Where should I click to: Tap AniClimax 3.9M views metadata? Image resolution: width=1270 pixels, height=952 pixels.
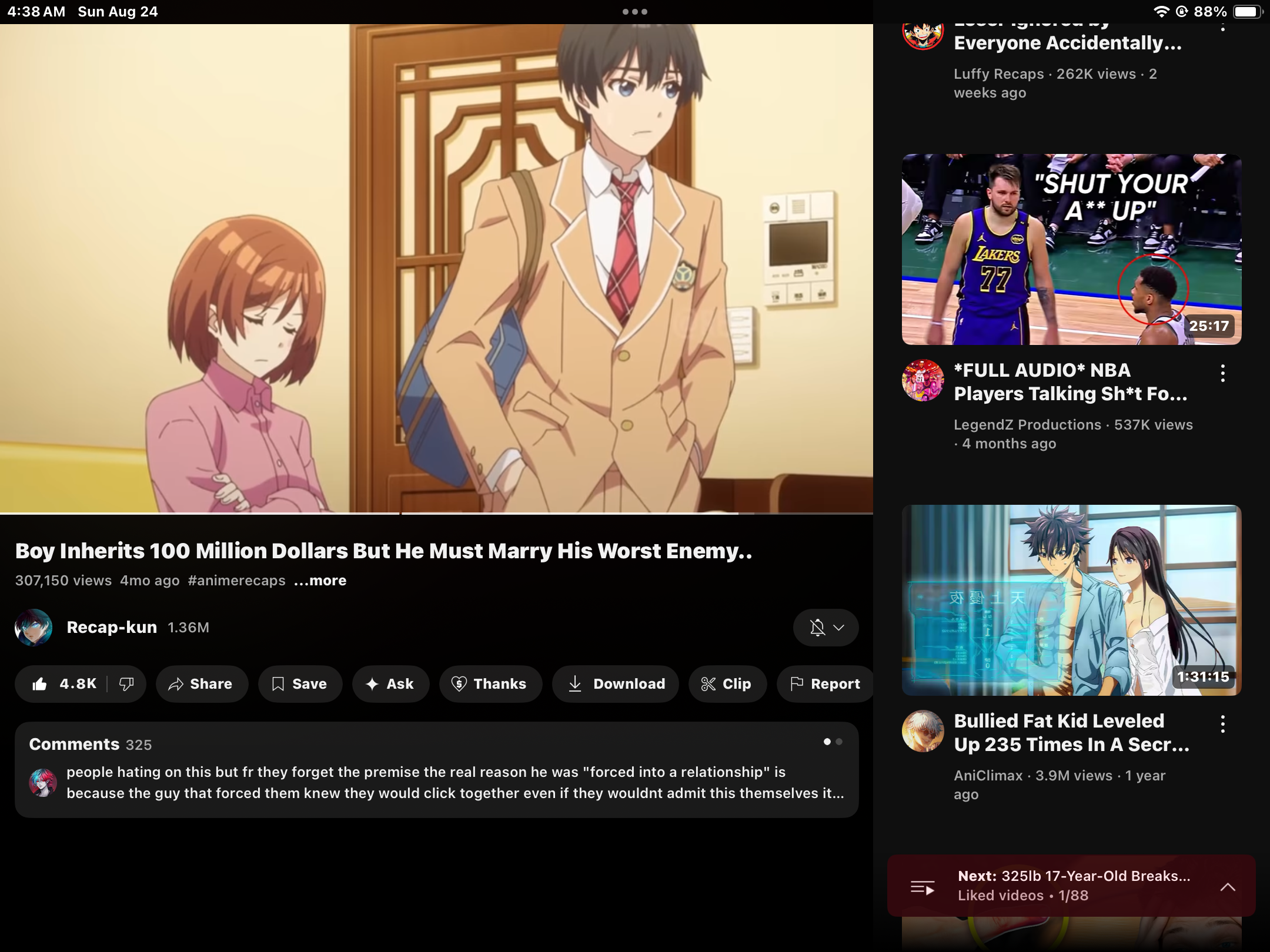(x=1060, y=785)
